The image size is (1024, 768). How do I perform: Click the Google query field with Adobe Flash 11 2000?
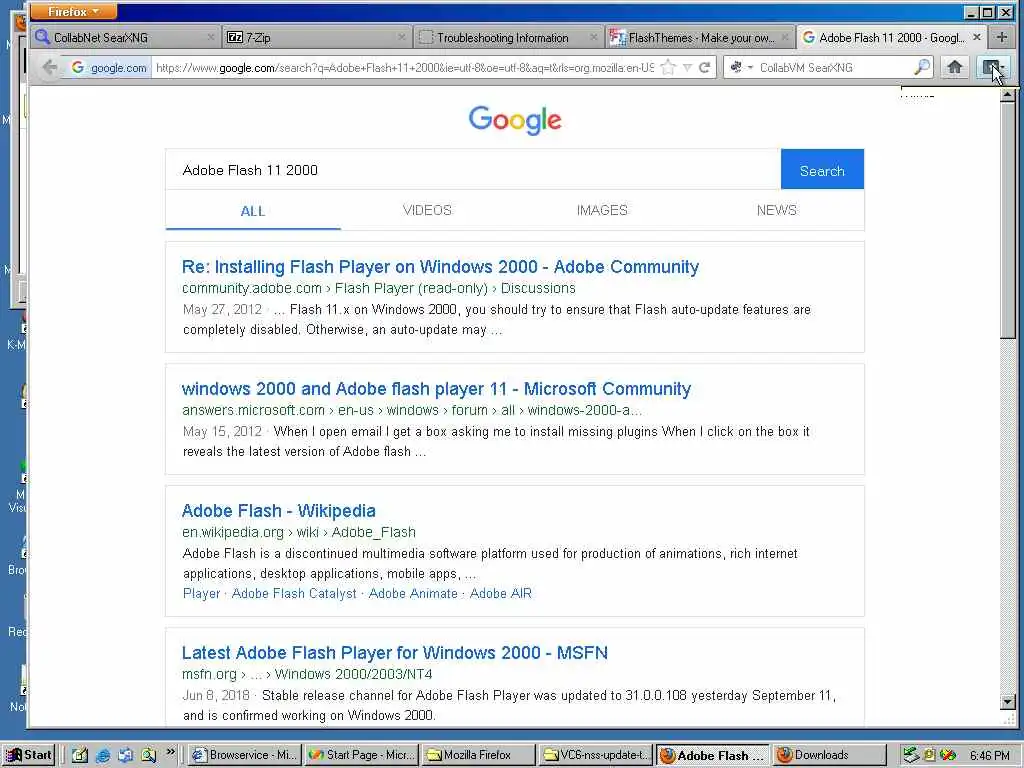[473, 170]
